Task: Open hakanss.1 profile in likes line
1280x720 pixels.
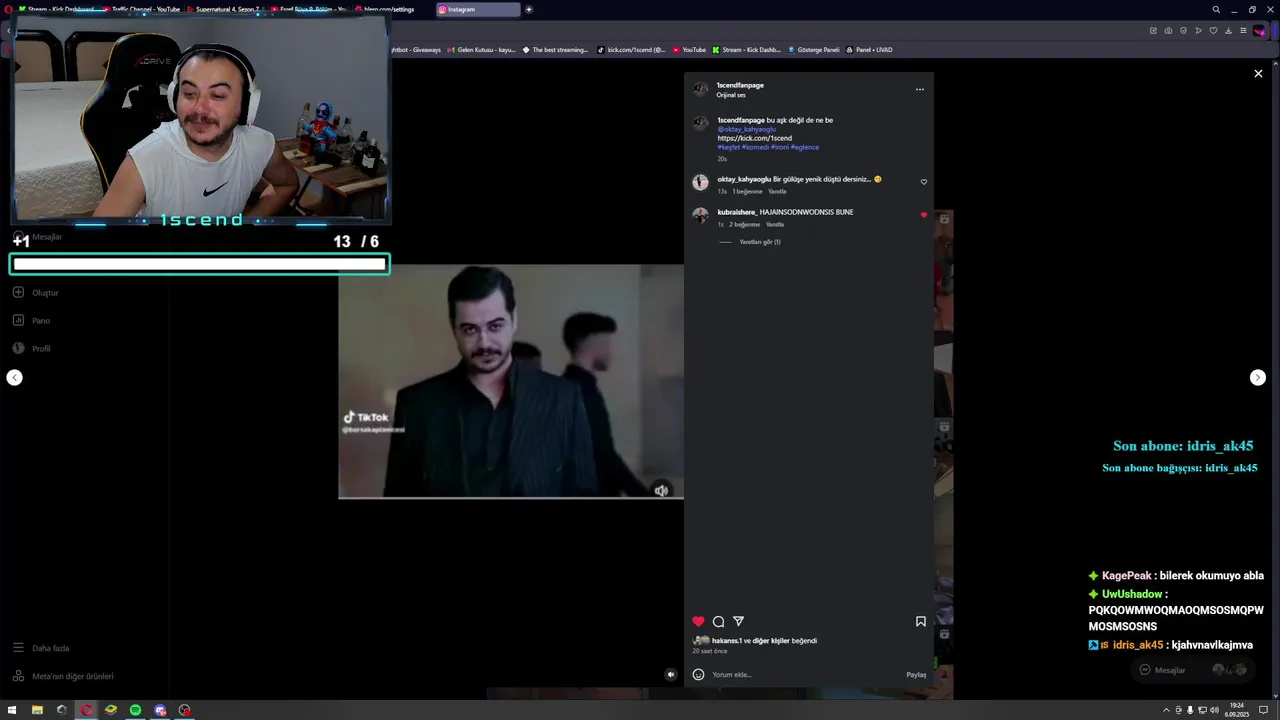Action: click(726, 640)
